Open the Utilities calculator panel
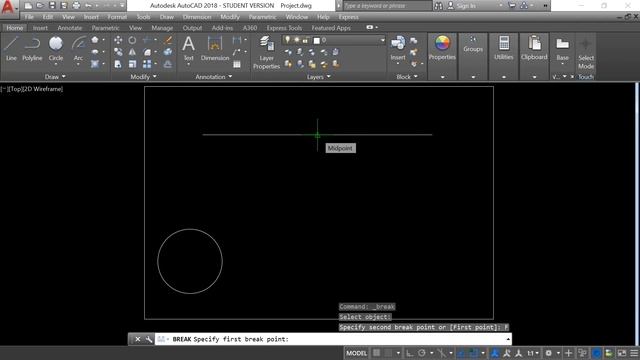 504,47
